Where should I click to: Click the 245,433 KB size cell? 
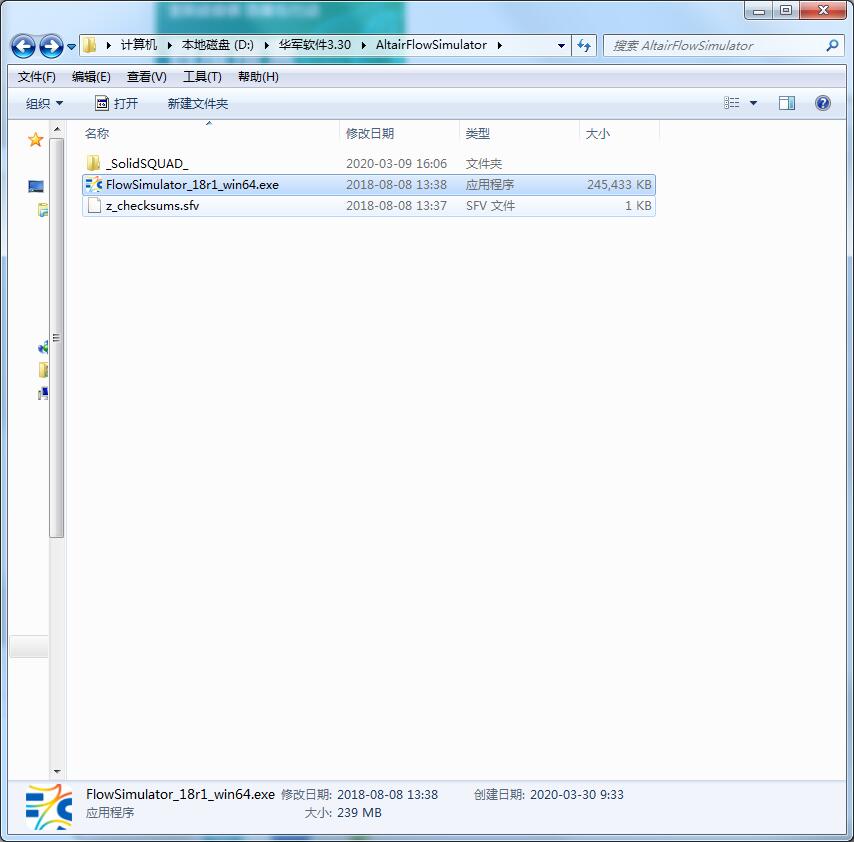[x=619, y=185]
